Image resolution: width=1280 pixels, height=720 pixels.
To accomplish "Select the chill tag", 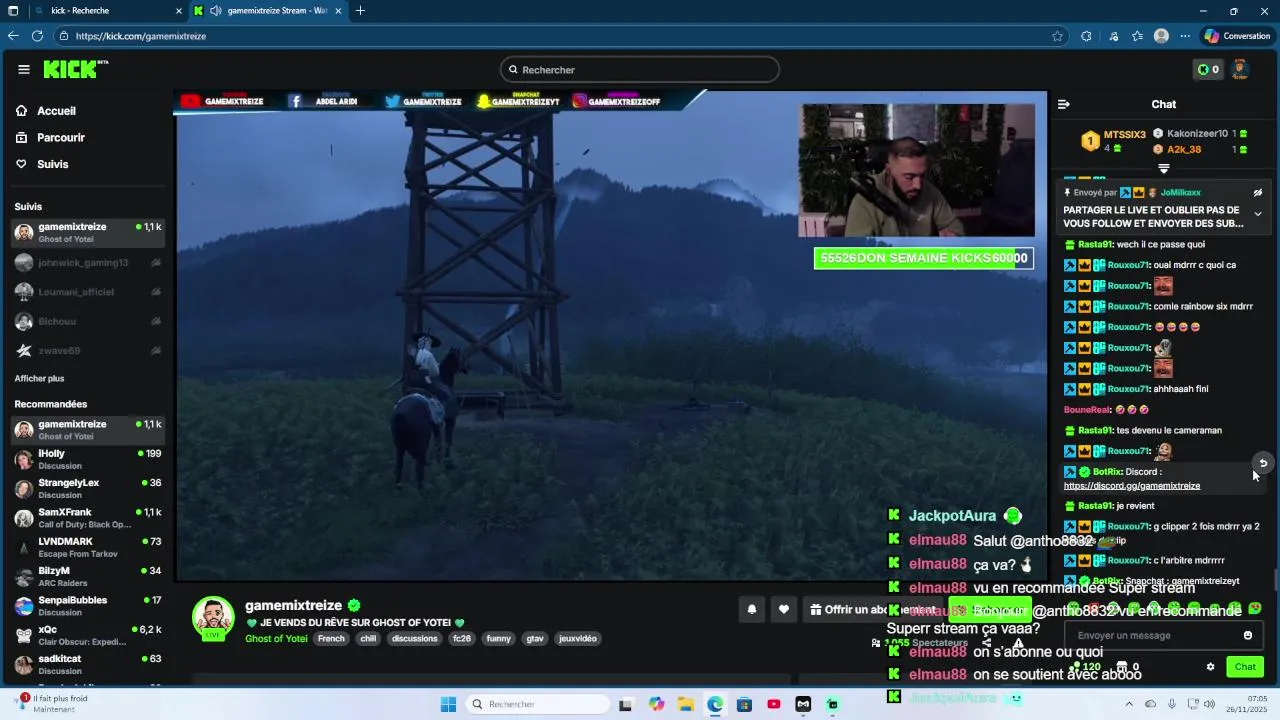I will pyautogui.click(x=368, y=639).
